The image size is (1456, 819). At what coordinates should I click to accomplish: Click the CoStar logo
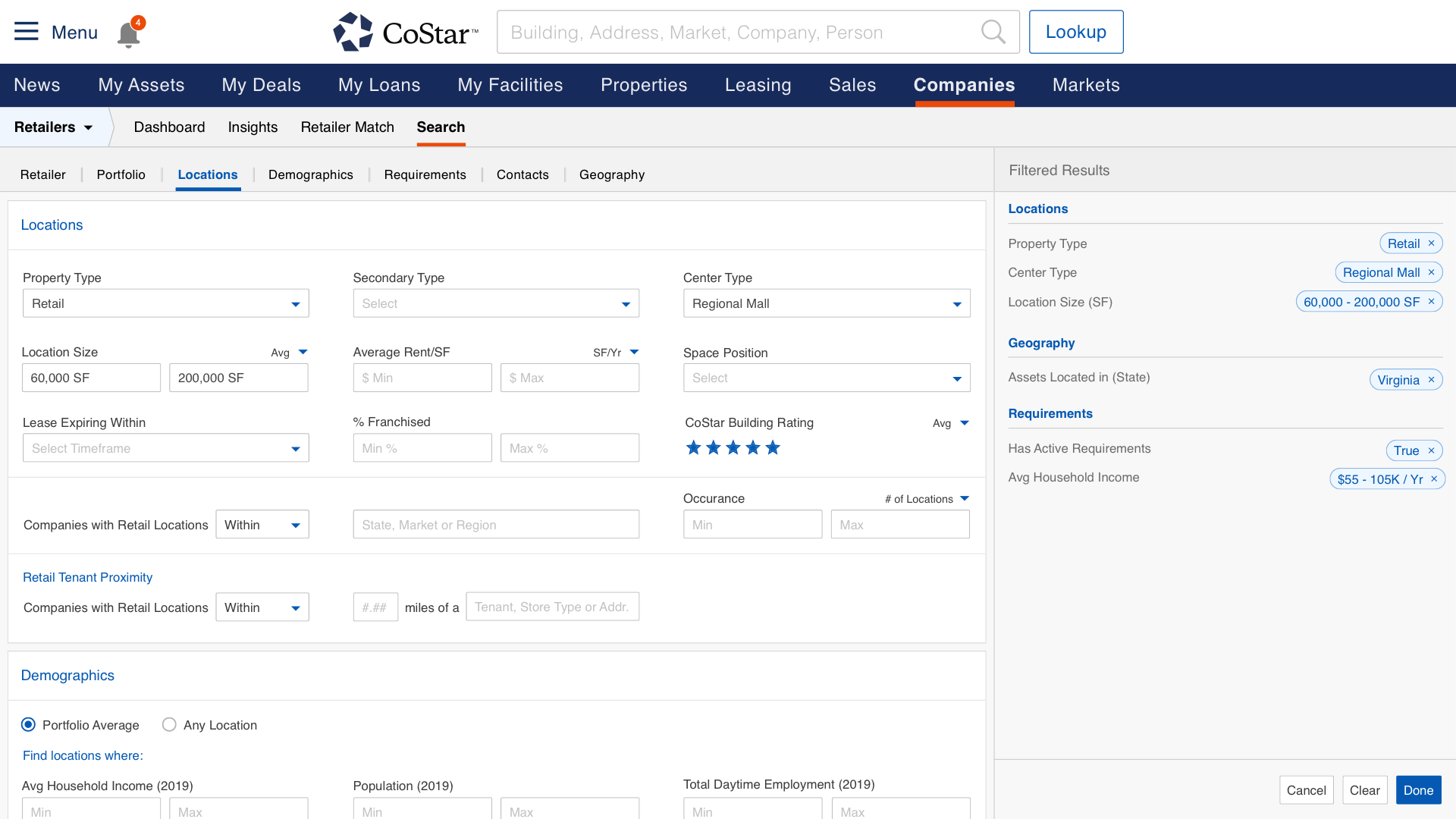click(x=406, y=32)
